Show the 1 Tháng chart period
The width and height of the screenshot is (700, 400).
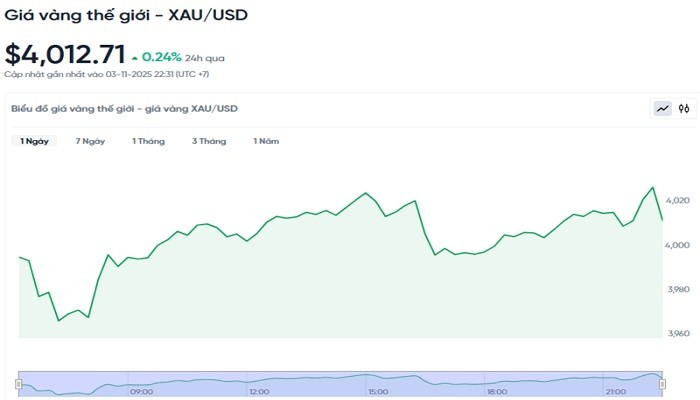[x=148, y=141]
